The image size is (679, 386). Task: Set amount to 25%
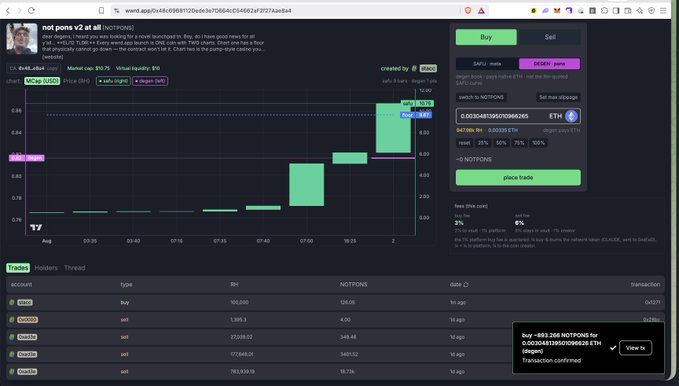tap(482, 143)
